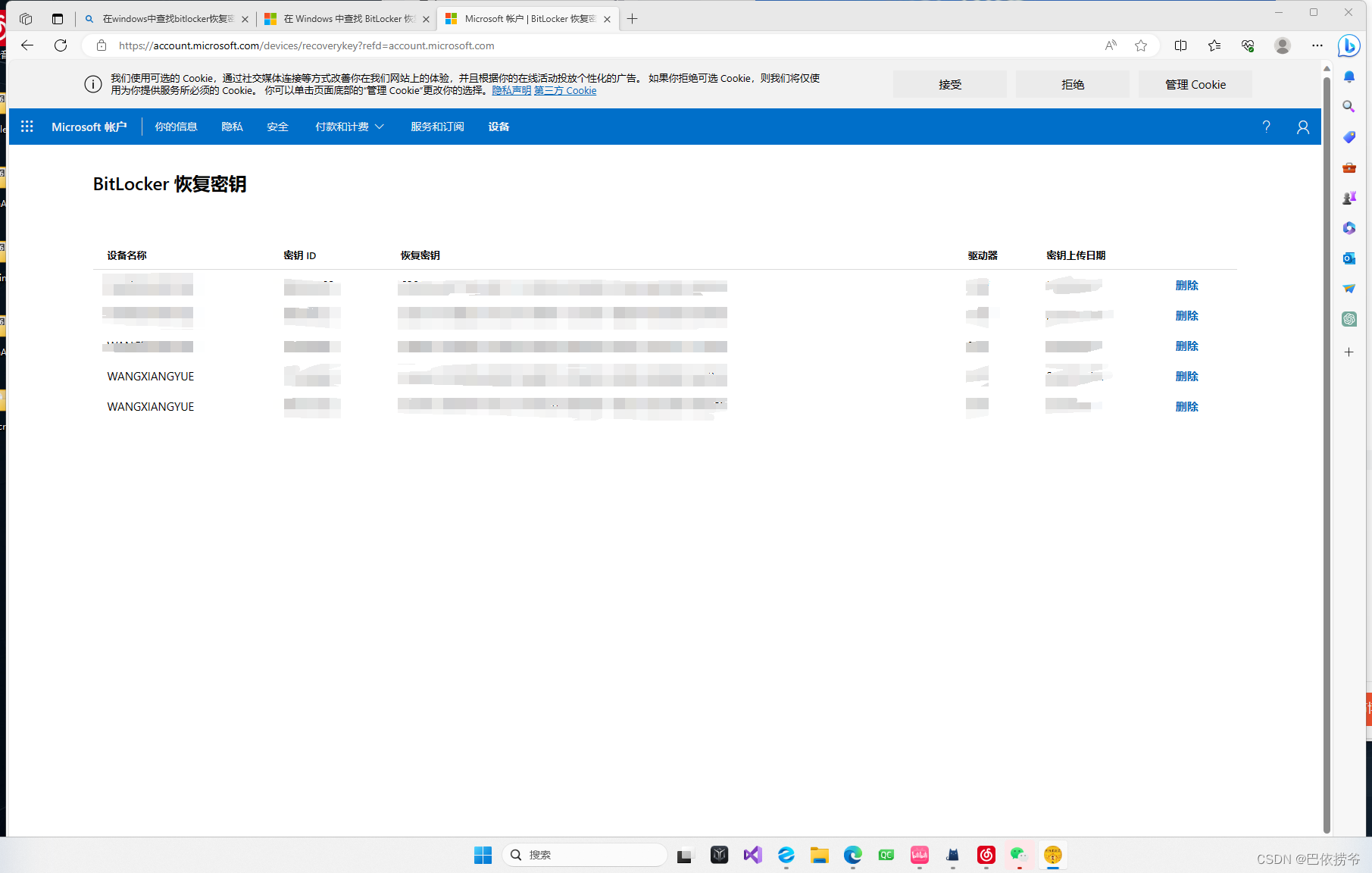Open File Explorer from taskbar

pos(819,855)
